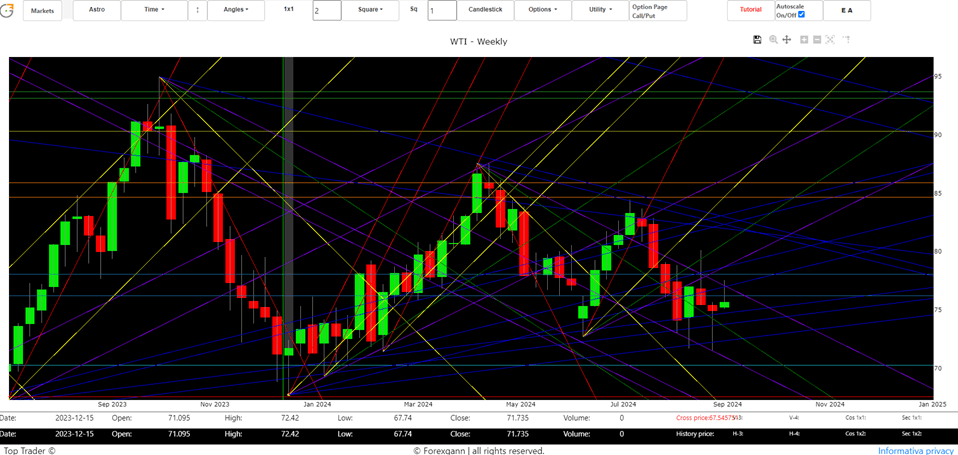This screenshot has width=958, height=455.
Task: Click the Forexgann logo icon
Action: pyautogui.click(x=7, y=11)
